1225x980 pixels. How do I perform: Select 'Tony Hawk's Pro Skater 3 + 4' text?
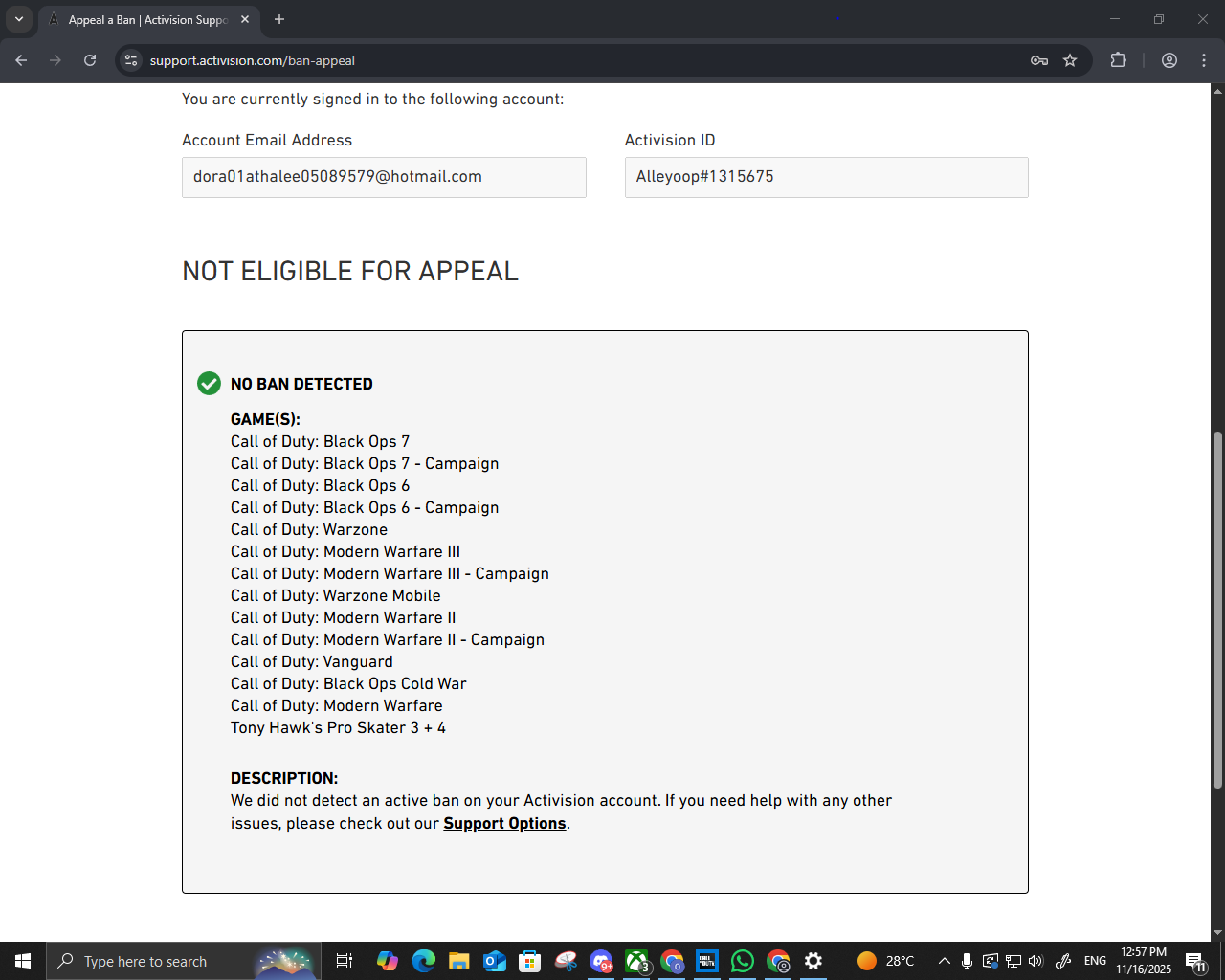(338, 727)
